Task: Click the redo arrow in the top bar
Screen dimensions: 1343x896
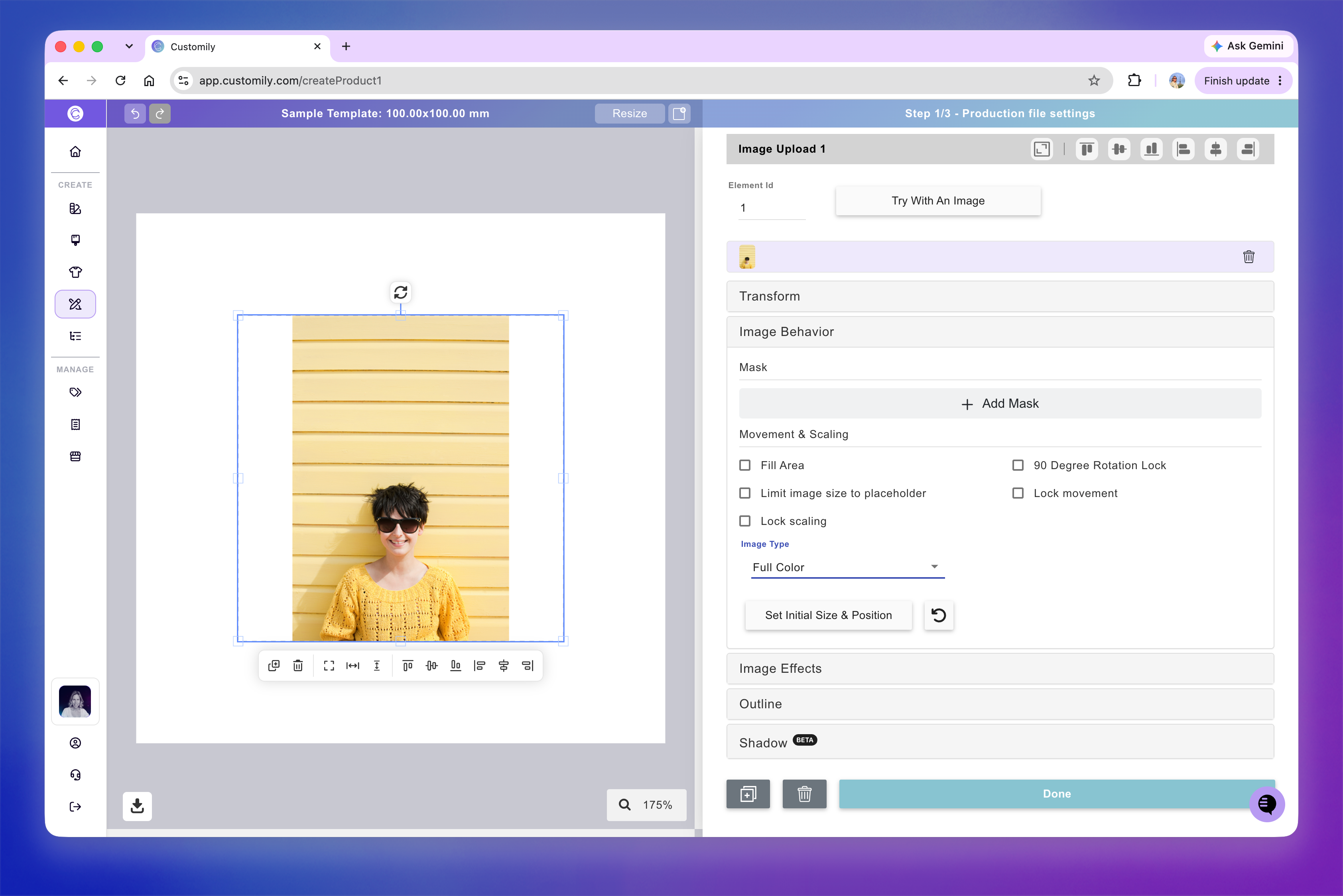Action: pyautogui.click(x=160, y=113)
